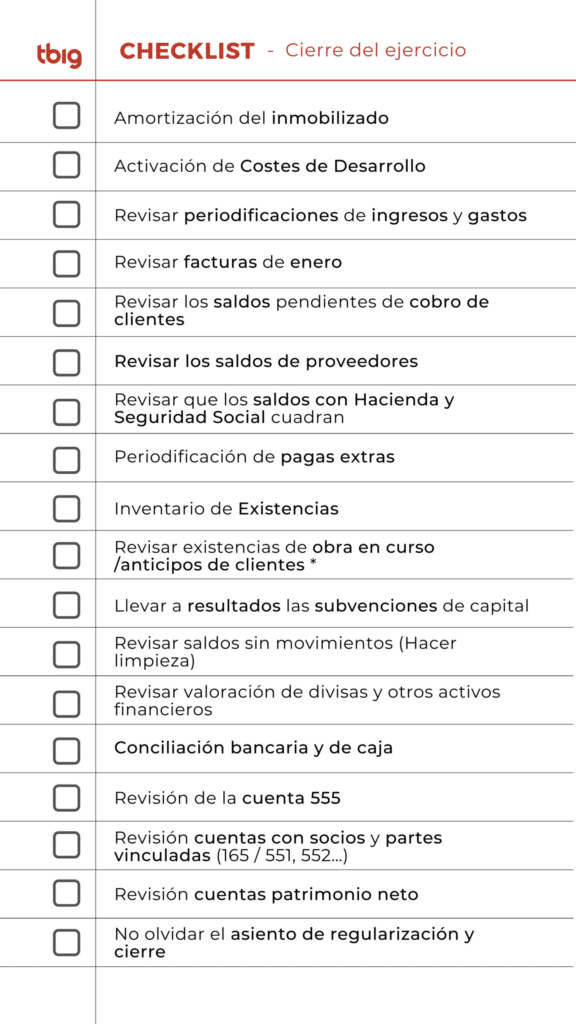Check the subvenciones de capital box
The image size is (576, 1024).
[x=67, y=605]
